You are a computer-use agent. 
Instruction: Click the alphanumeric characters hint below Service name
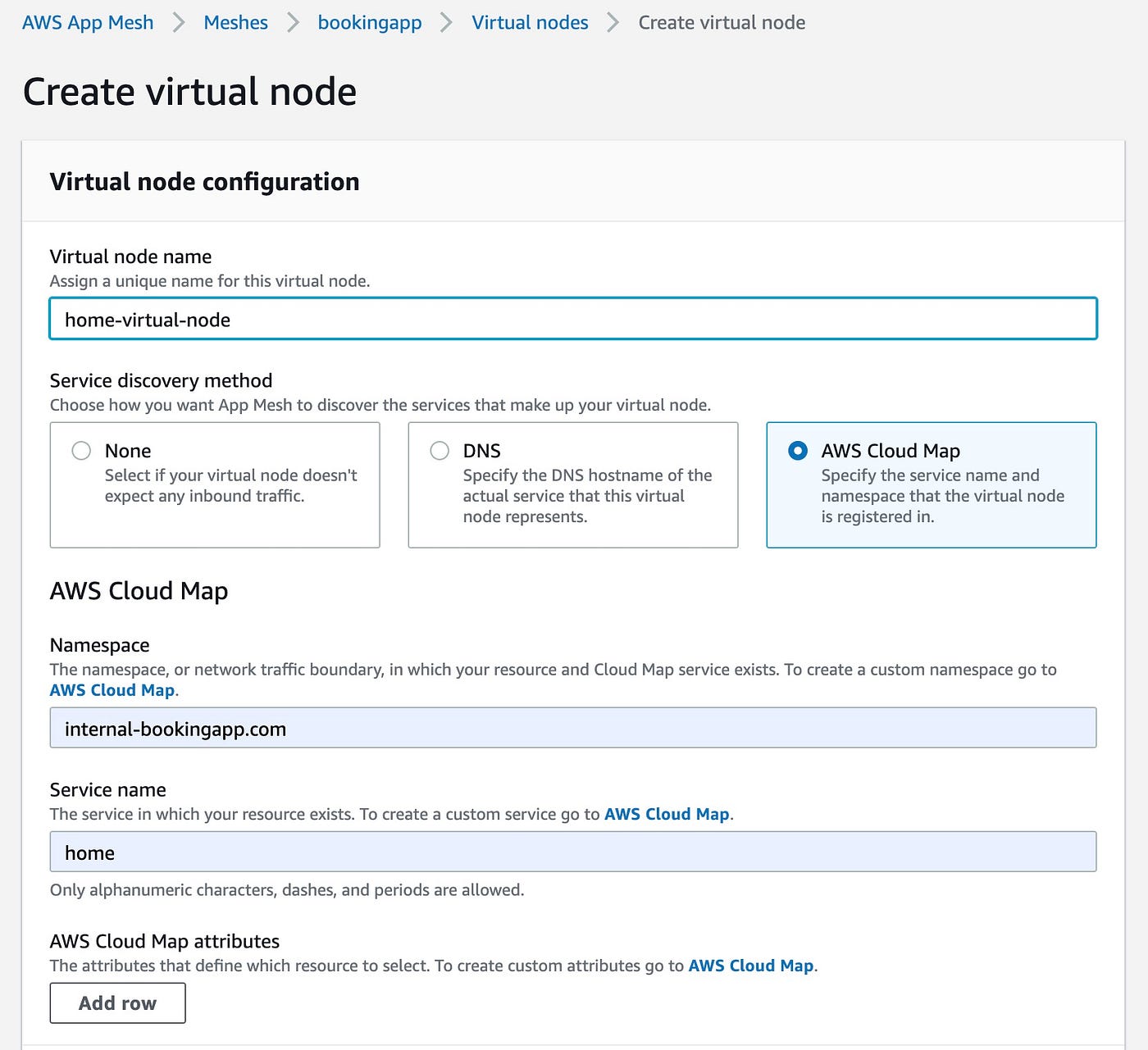point(287,890)
